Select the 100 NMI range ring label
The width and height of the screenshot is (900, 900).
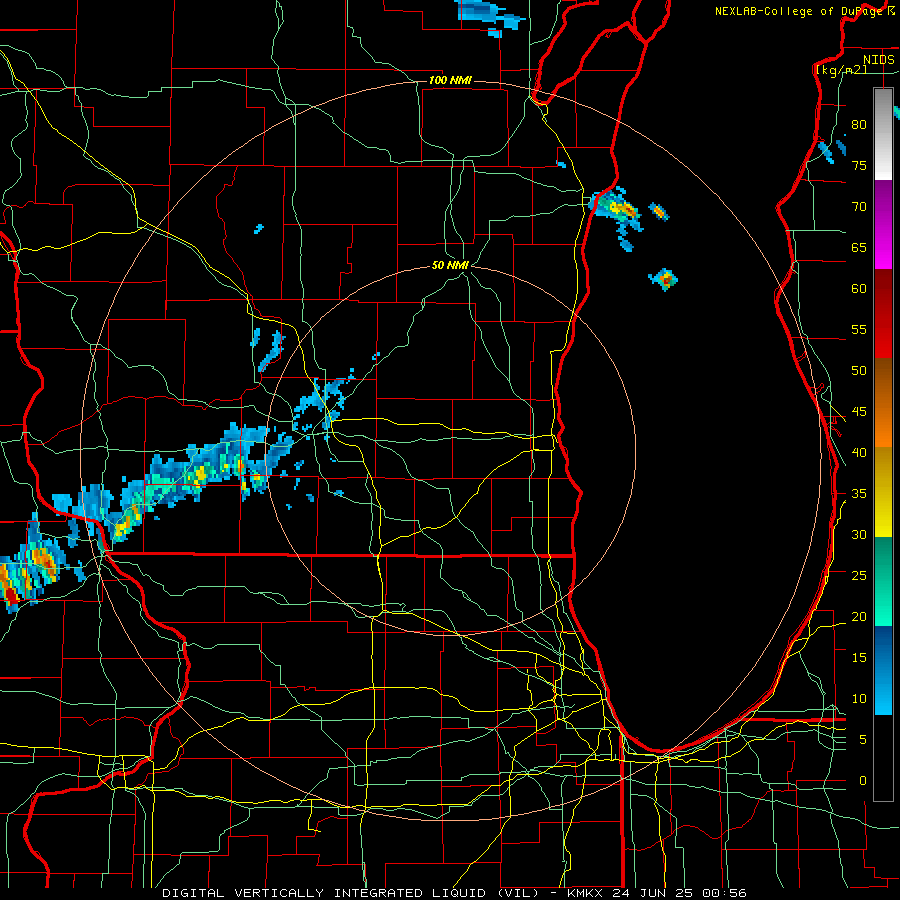450,80
